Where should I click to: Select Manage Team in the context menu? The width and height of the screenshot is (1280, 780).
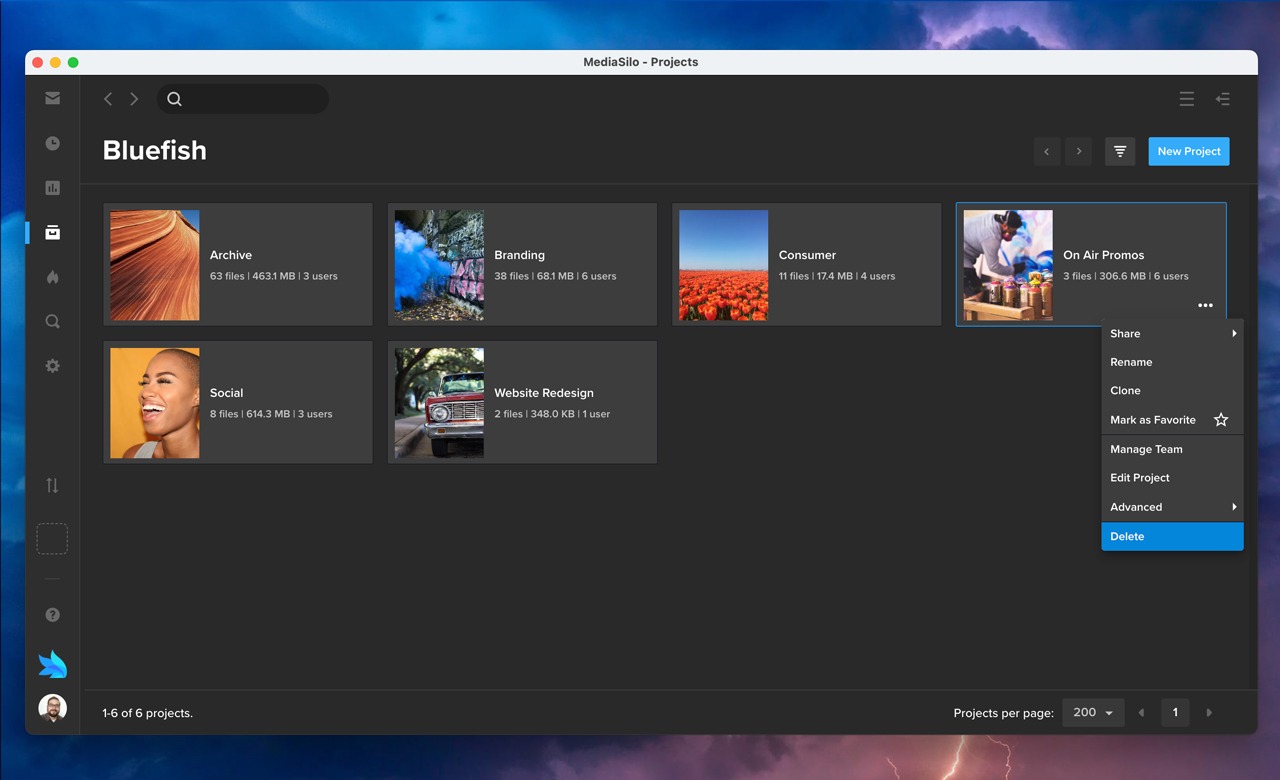pyautogui.click(x=1172, y=449)
